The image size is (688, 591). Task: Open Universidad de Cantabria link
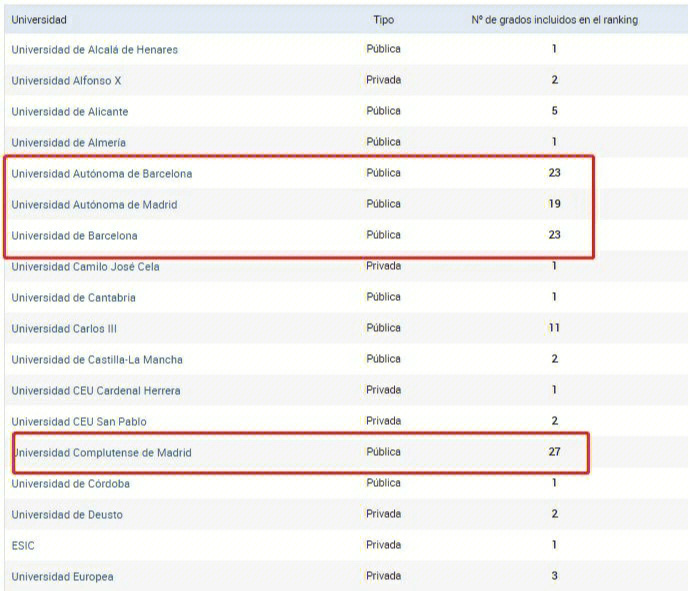pyautogui.click(x=73, y=297)
